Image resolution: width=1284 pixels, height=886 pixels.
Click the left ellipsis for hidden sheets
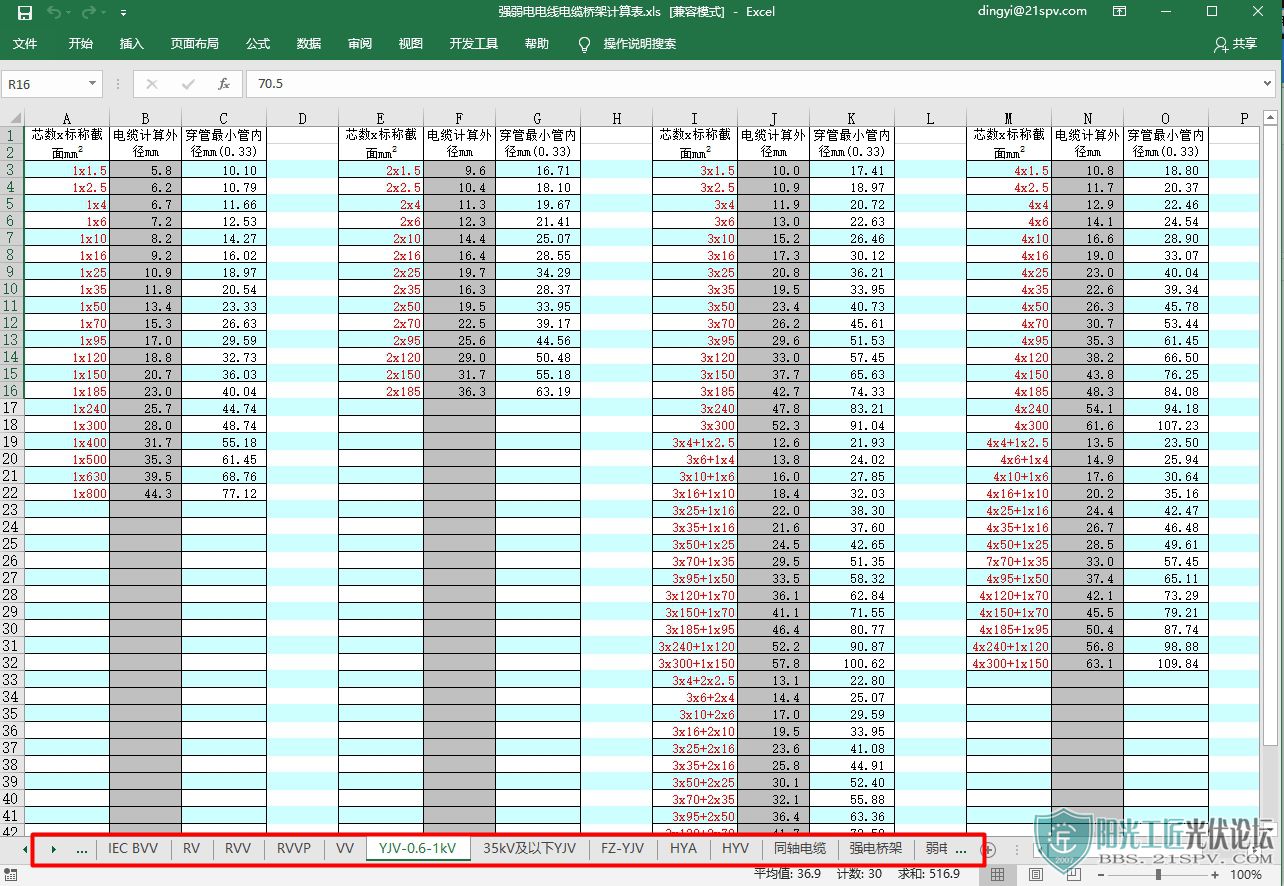click(82, 849)
